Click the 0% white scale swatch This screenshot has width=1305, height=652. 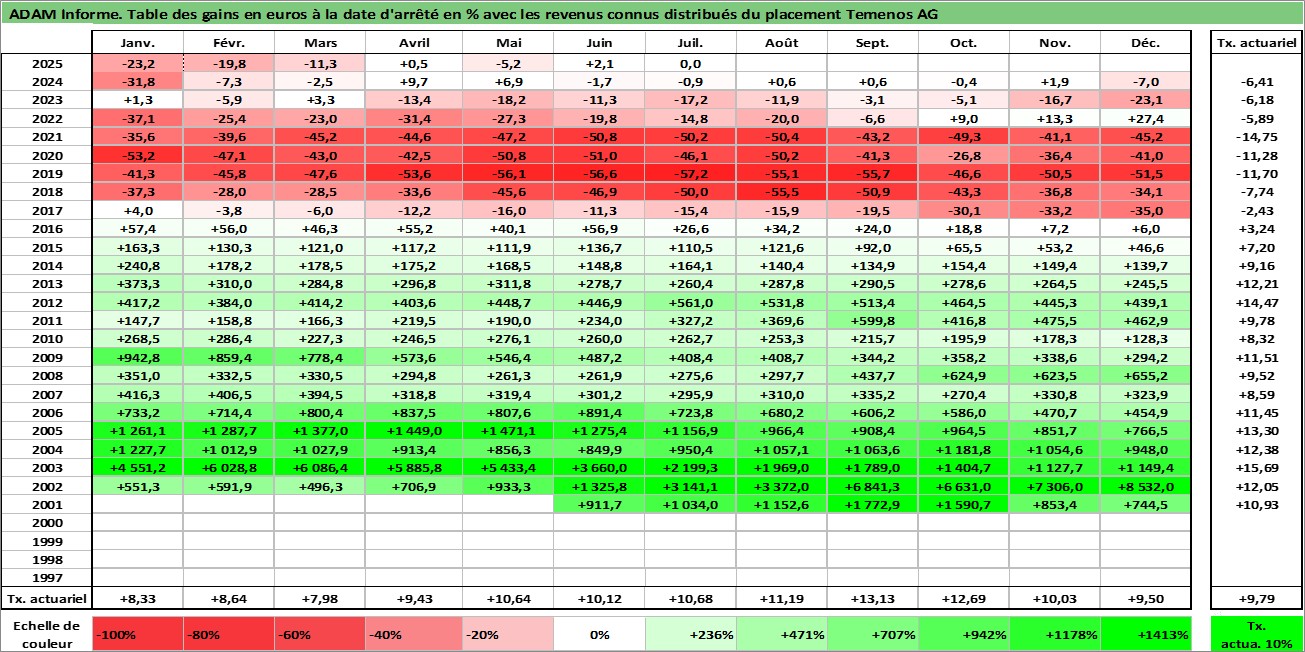coord(599,634)
